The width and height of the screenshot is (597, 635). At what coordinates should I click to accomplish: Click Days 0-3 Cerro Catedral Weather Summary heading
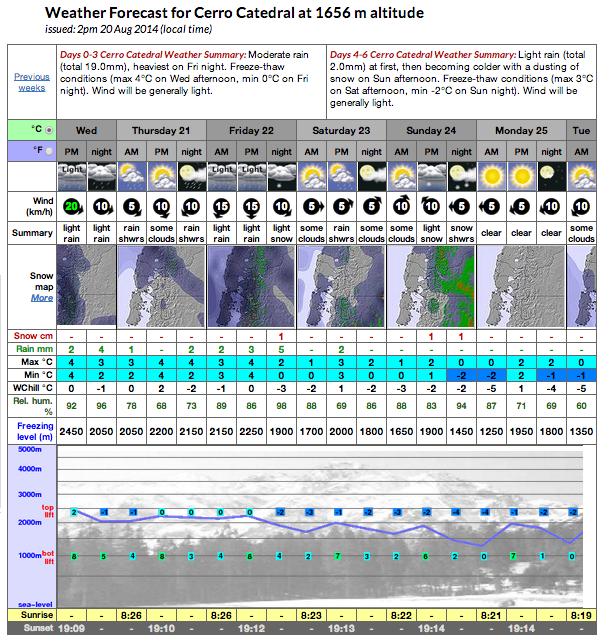[x=153, y=55]
